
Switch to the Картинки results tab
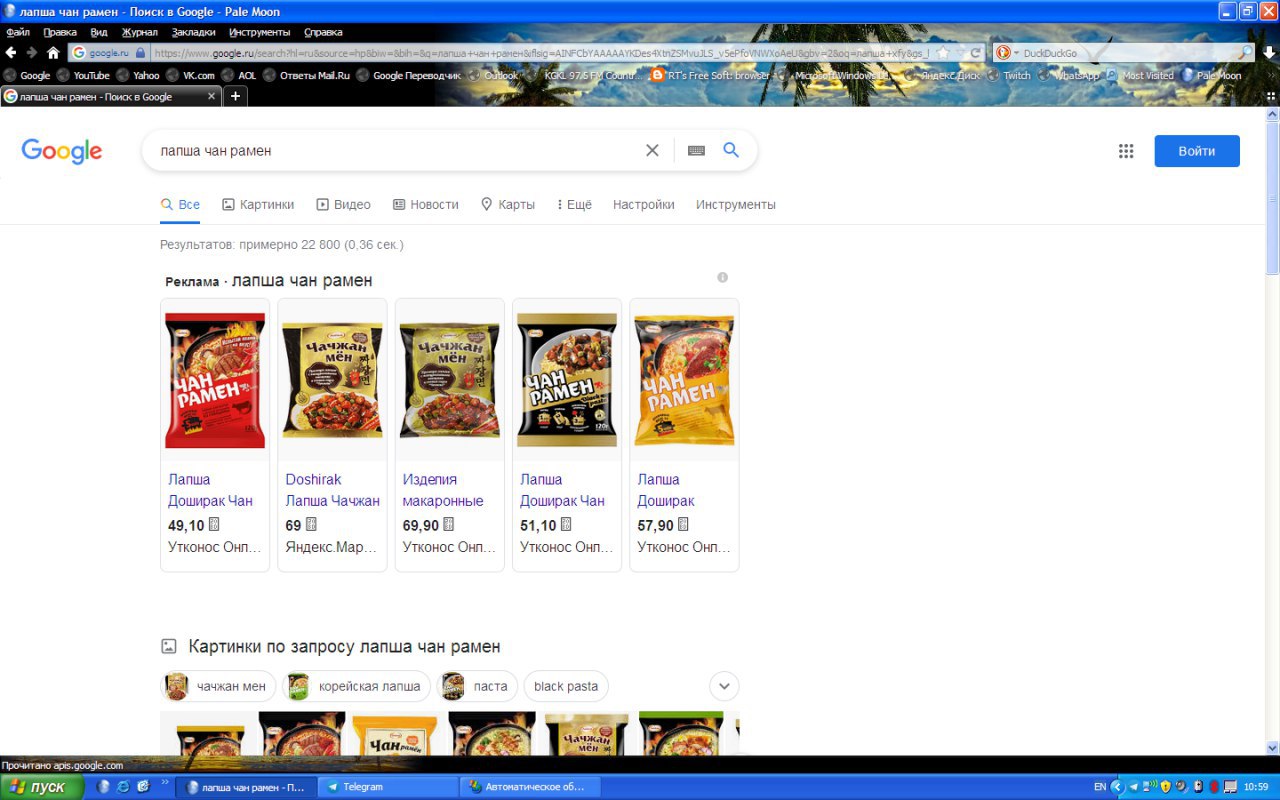pos(258,204)
